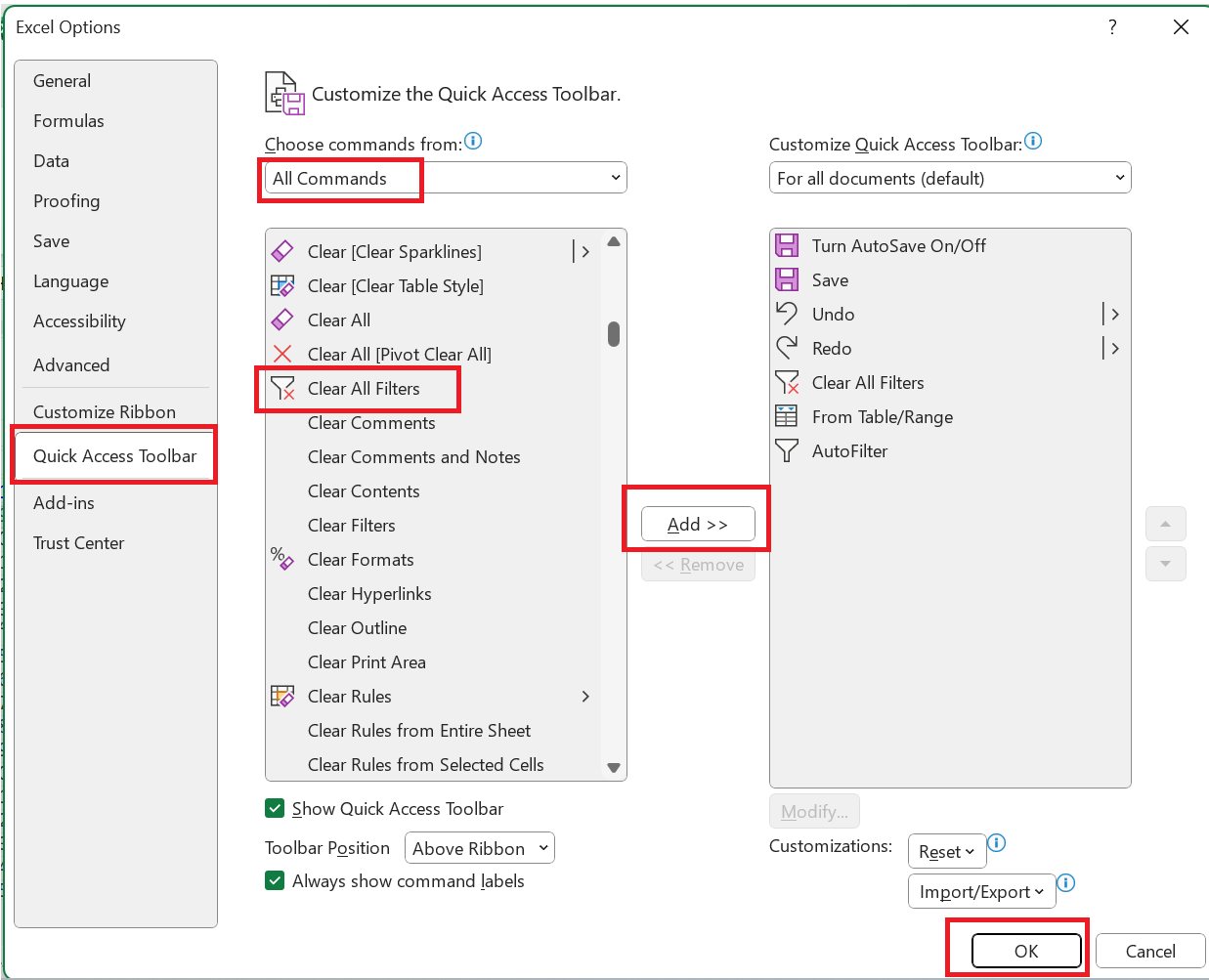Open the Toolbar Position dropdown

tap(480, 848)
